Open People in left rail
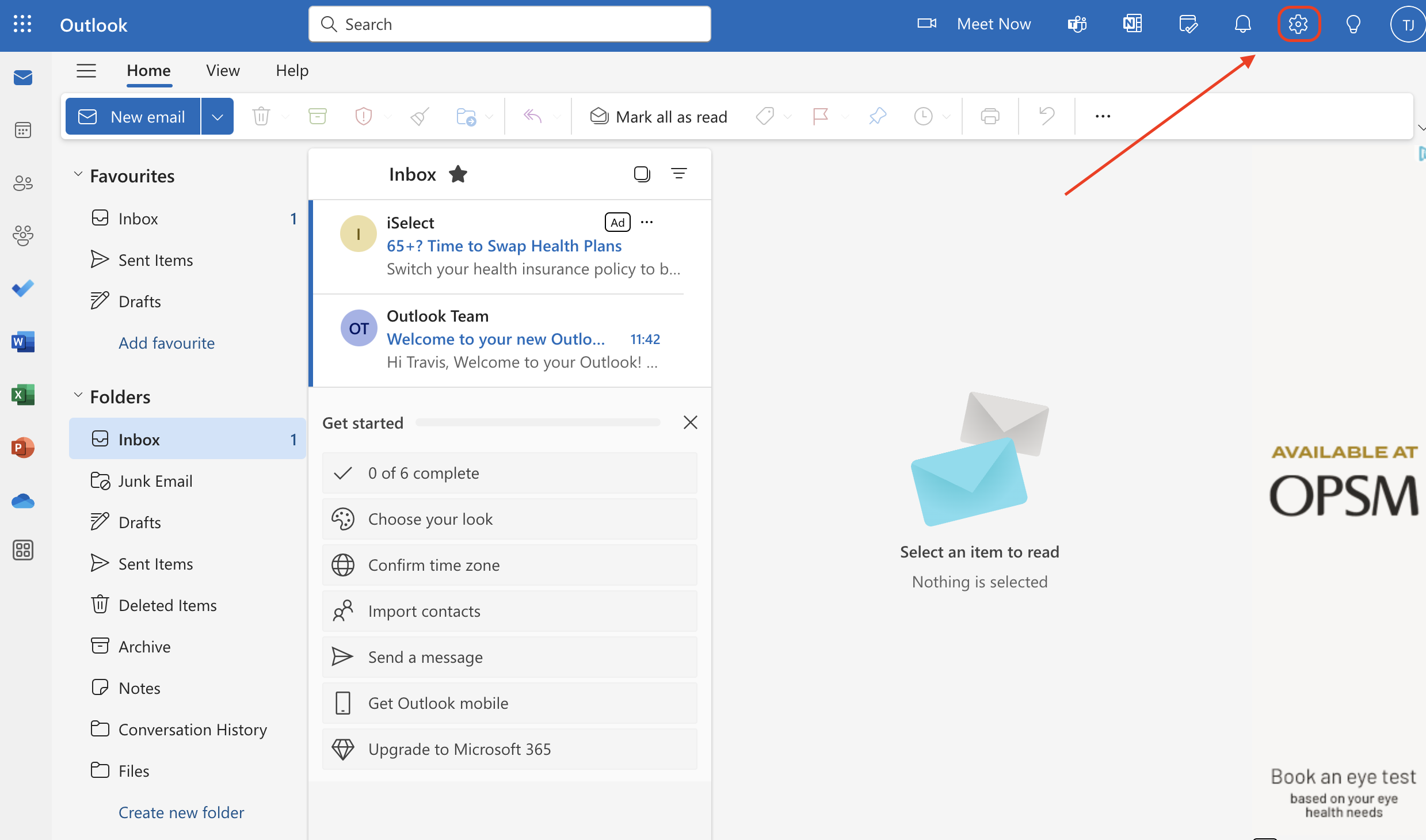 pos(23,184)
